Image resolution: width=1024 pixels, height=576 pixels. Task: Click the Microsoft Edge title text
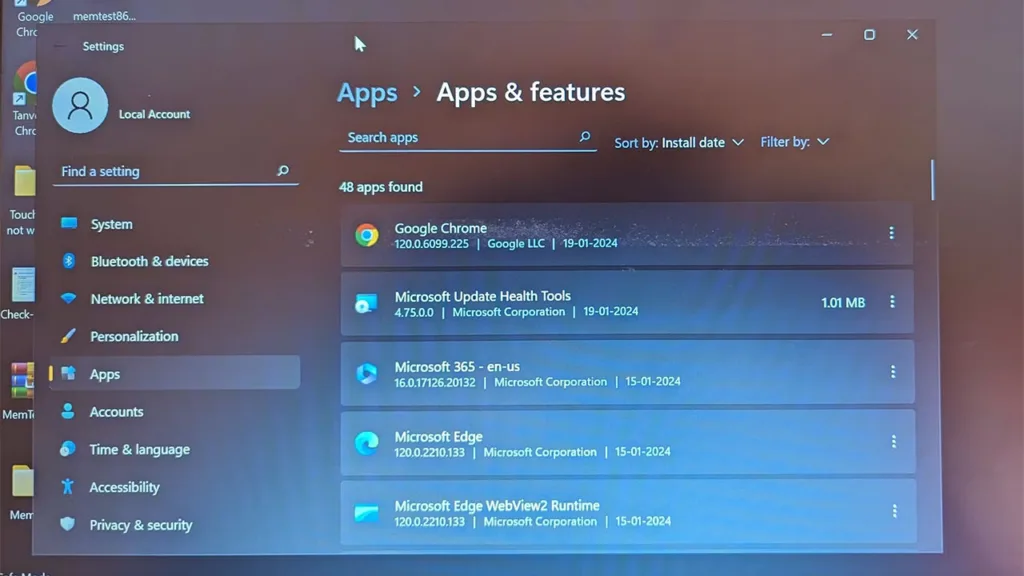(438, 436)
